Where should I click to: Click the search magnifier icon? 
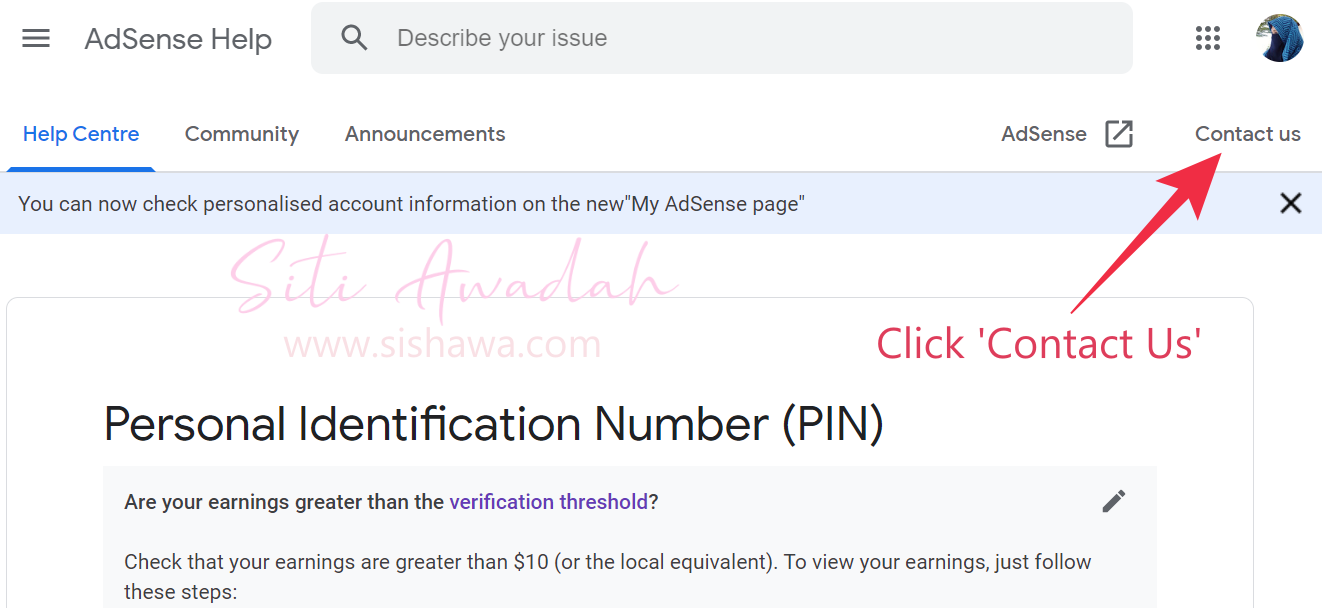click(354, 38)
